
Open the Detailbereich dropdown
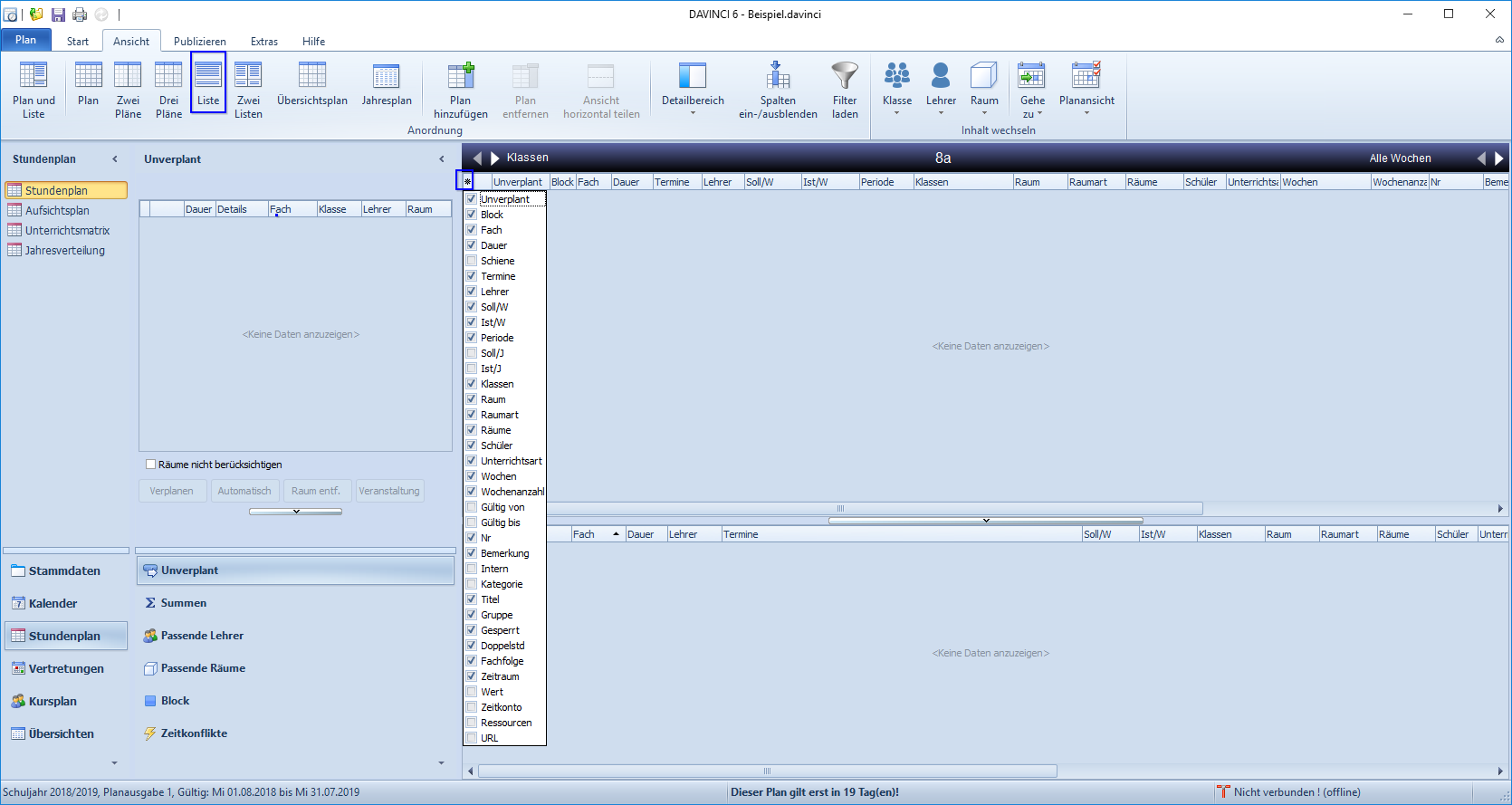click(x=693, y=90)
